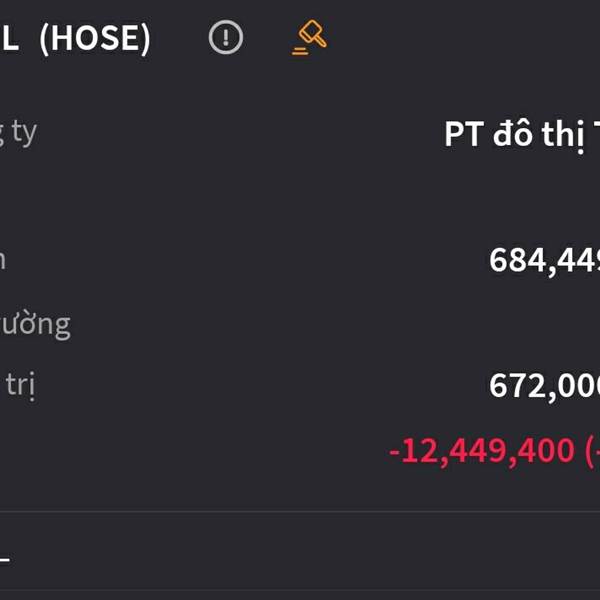This screenshot has width=600, height=600.
Task: Click the gray 'ường' market label
Action: pyautogui.click(x=35, y=325)
